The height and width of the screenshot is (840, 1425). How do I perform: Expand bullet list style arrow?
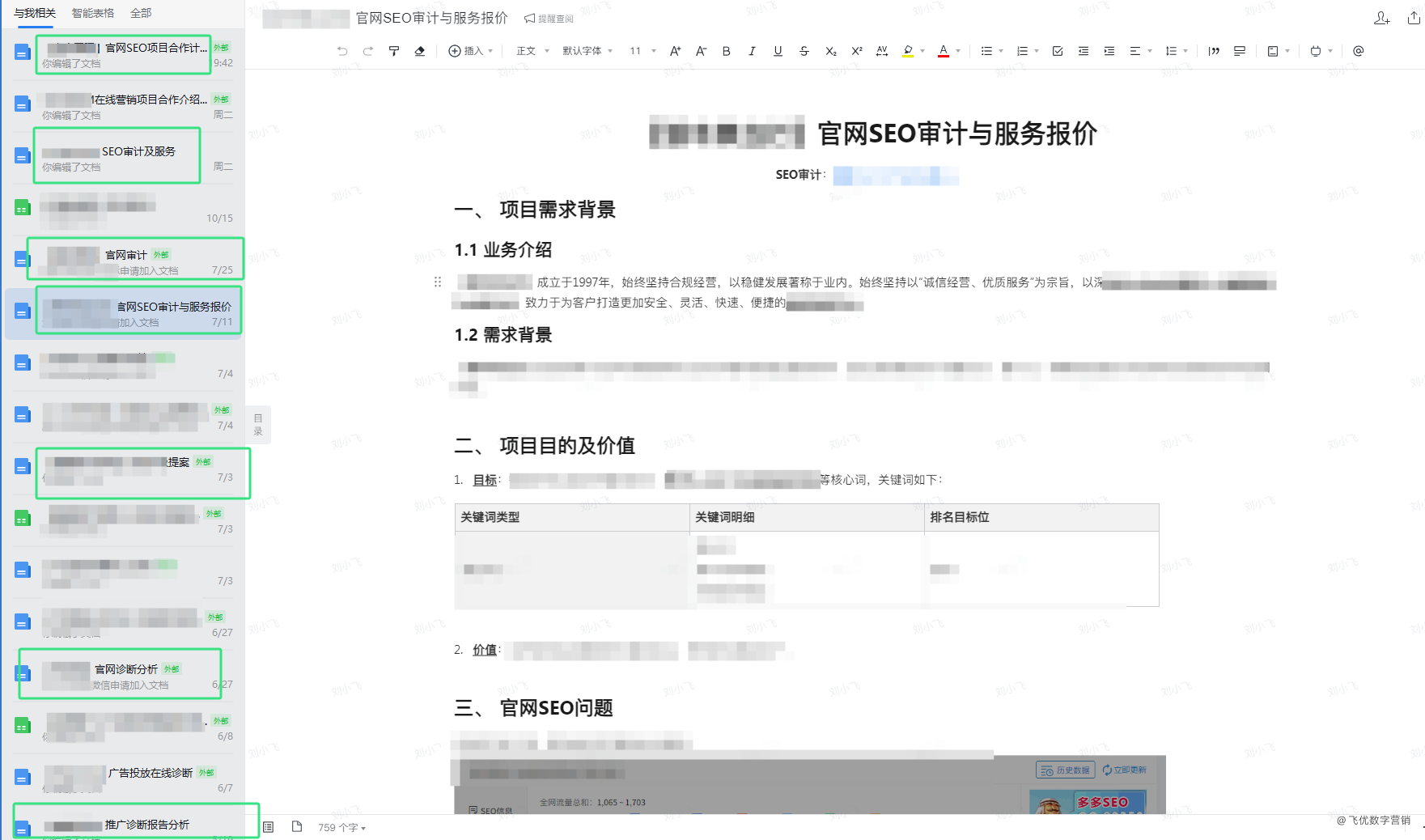1001,51
